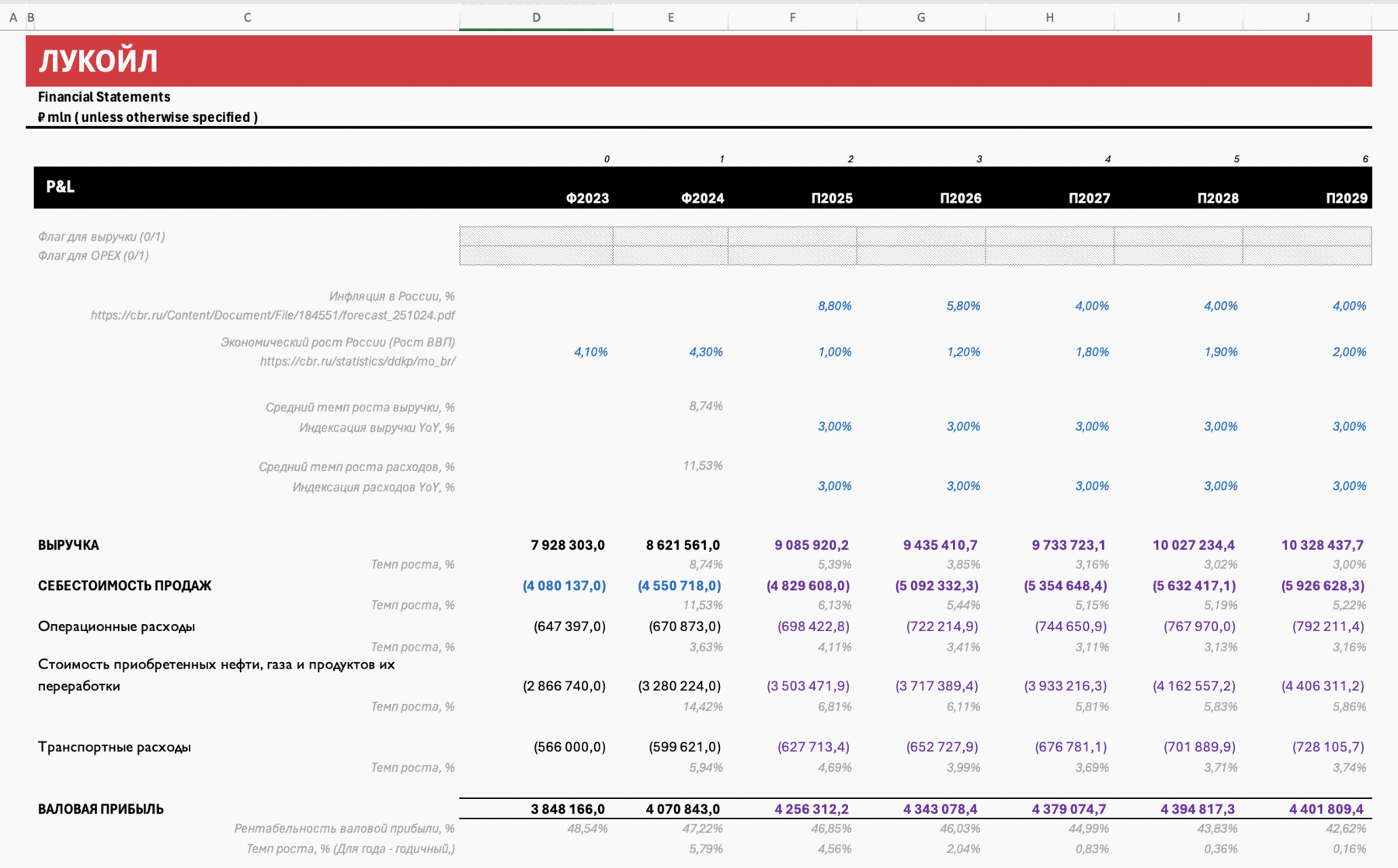Select the 2,00% GDP growth for П2029
The width and height of the screenshot is (1398, 868).
1349,352
